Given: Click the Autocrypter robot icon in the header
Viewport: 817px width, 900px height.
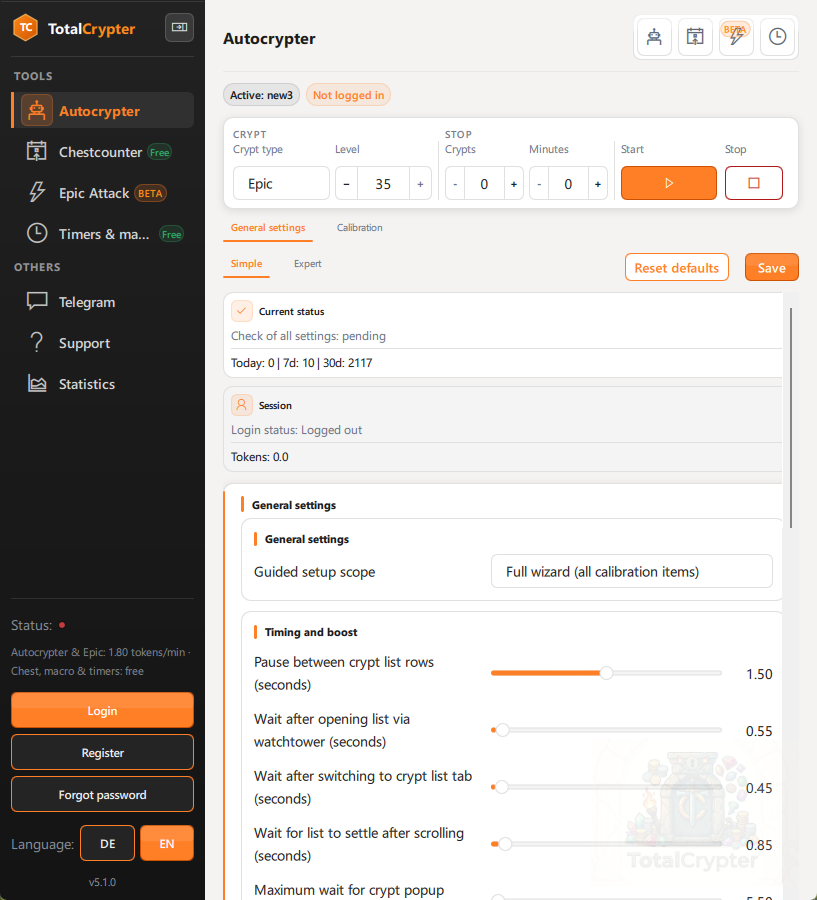Looking at the screenshot, I should point(654,37).
